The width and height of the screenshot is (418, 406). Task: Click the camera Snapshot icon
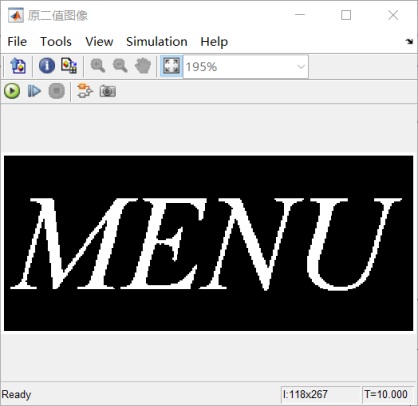pos(108,91)
